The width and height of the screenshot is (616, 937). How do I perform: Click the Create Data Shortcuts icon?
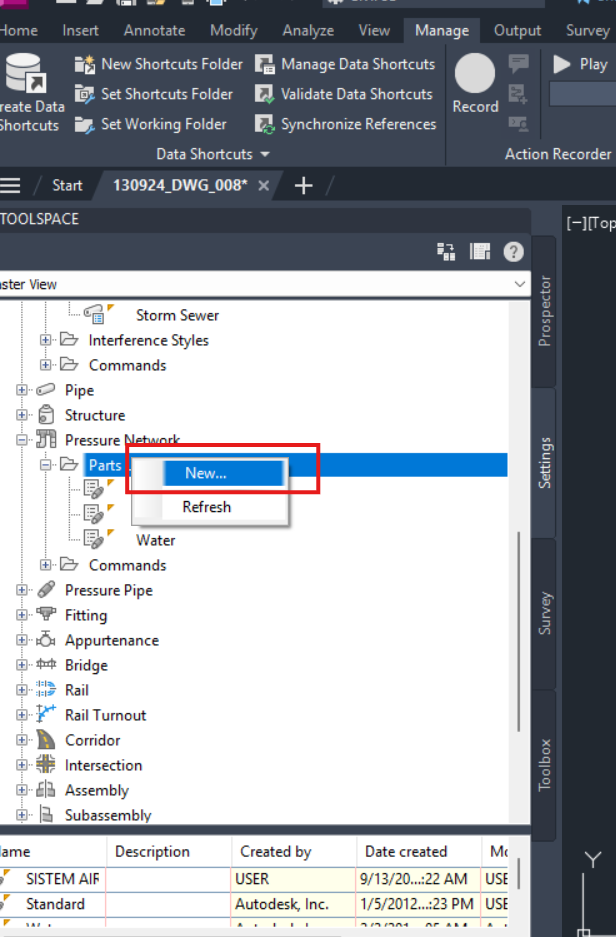(26, 73)
